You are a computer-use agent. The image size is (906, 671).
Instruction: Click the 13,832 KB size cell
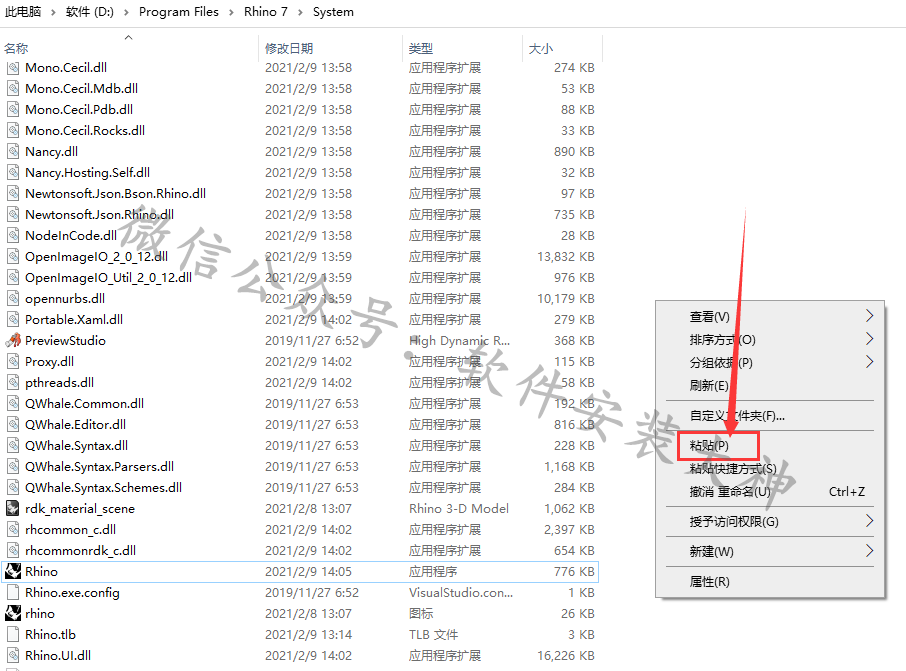click(566, 257)
